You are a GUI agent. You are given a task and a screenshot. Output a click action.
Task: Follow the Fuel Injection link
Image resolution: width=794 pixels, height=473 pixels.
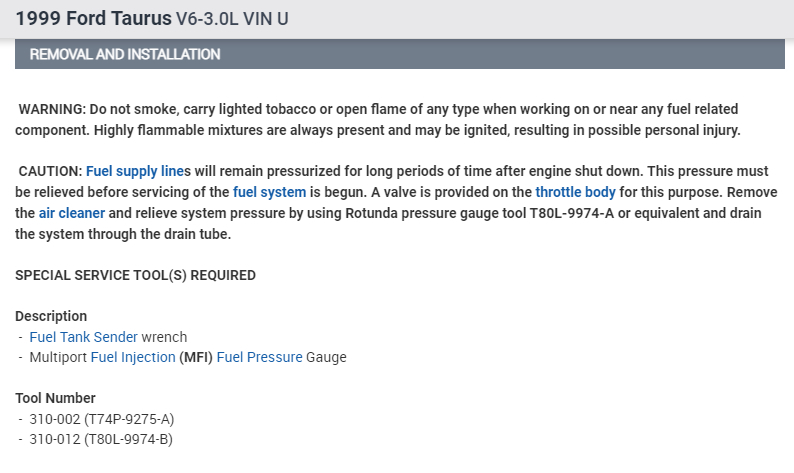coord(133,357)
